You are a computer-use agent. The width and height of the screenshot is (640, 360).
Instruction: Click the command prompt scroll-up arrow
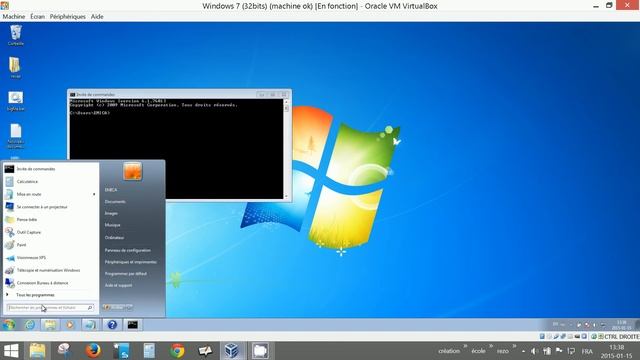pos(286,102)
